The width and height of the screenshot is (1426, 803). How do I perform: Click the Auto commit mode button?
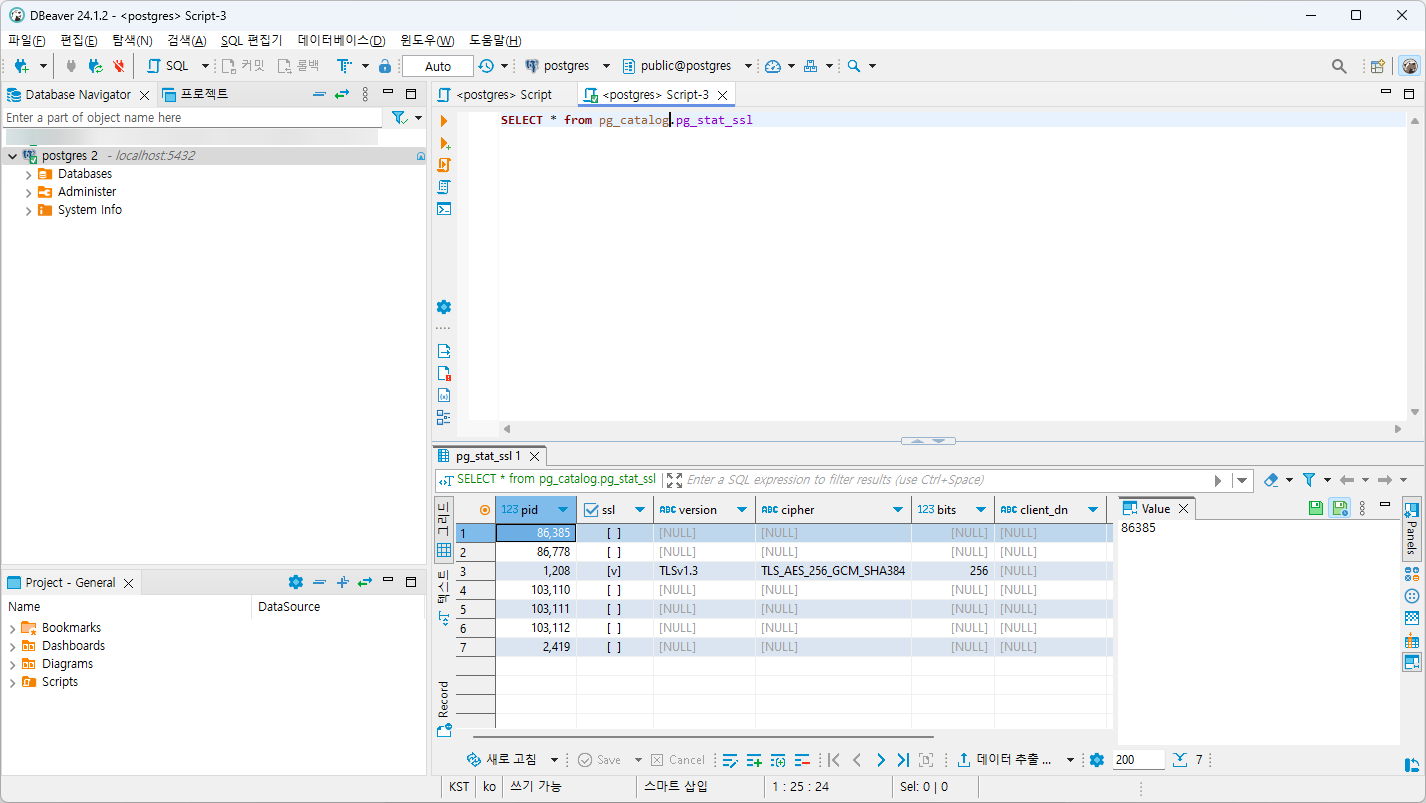point(438,66)
